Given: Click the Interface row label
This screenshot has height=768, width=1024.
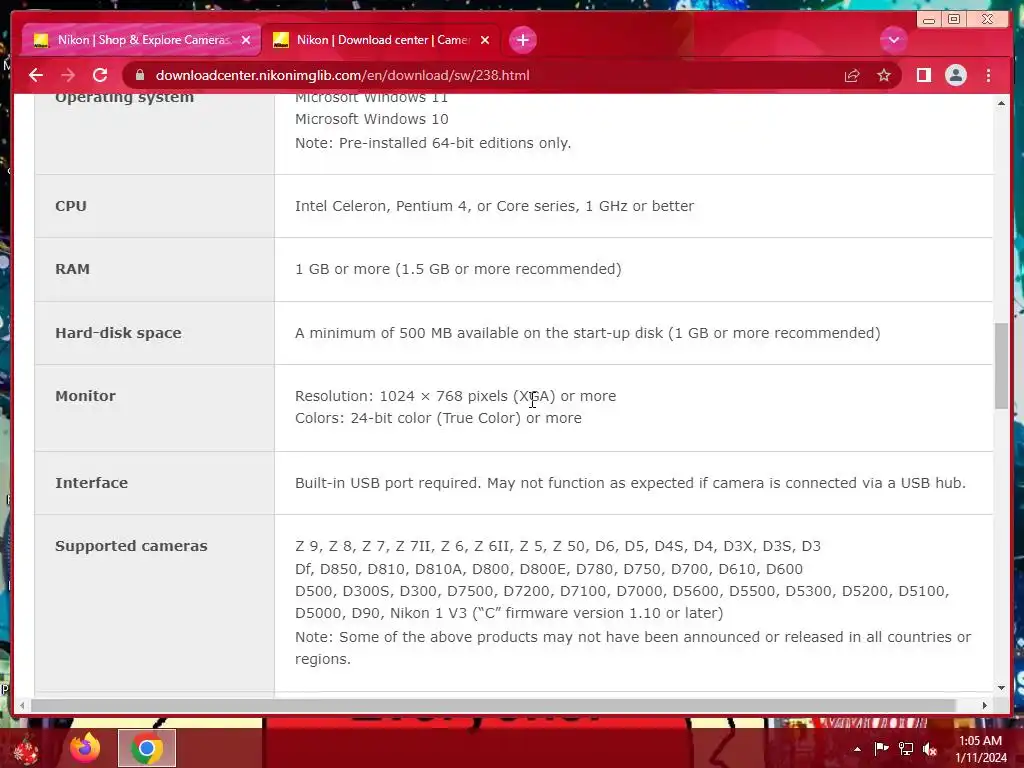Looking at the screenshot, I should [91, 483].
